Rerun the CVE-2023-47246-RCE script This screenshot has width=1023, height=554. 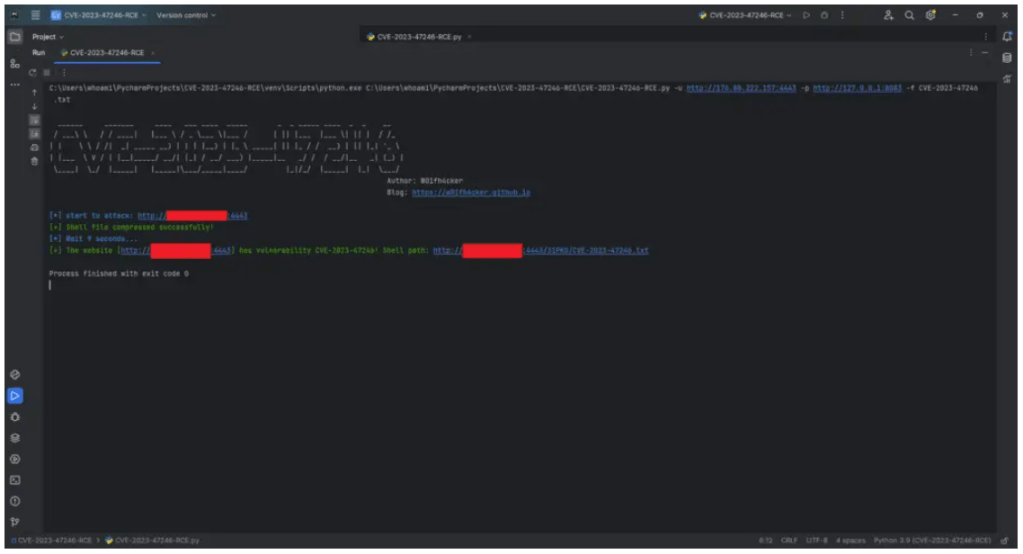pos(32,72)
